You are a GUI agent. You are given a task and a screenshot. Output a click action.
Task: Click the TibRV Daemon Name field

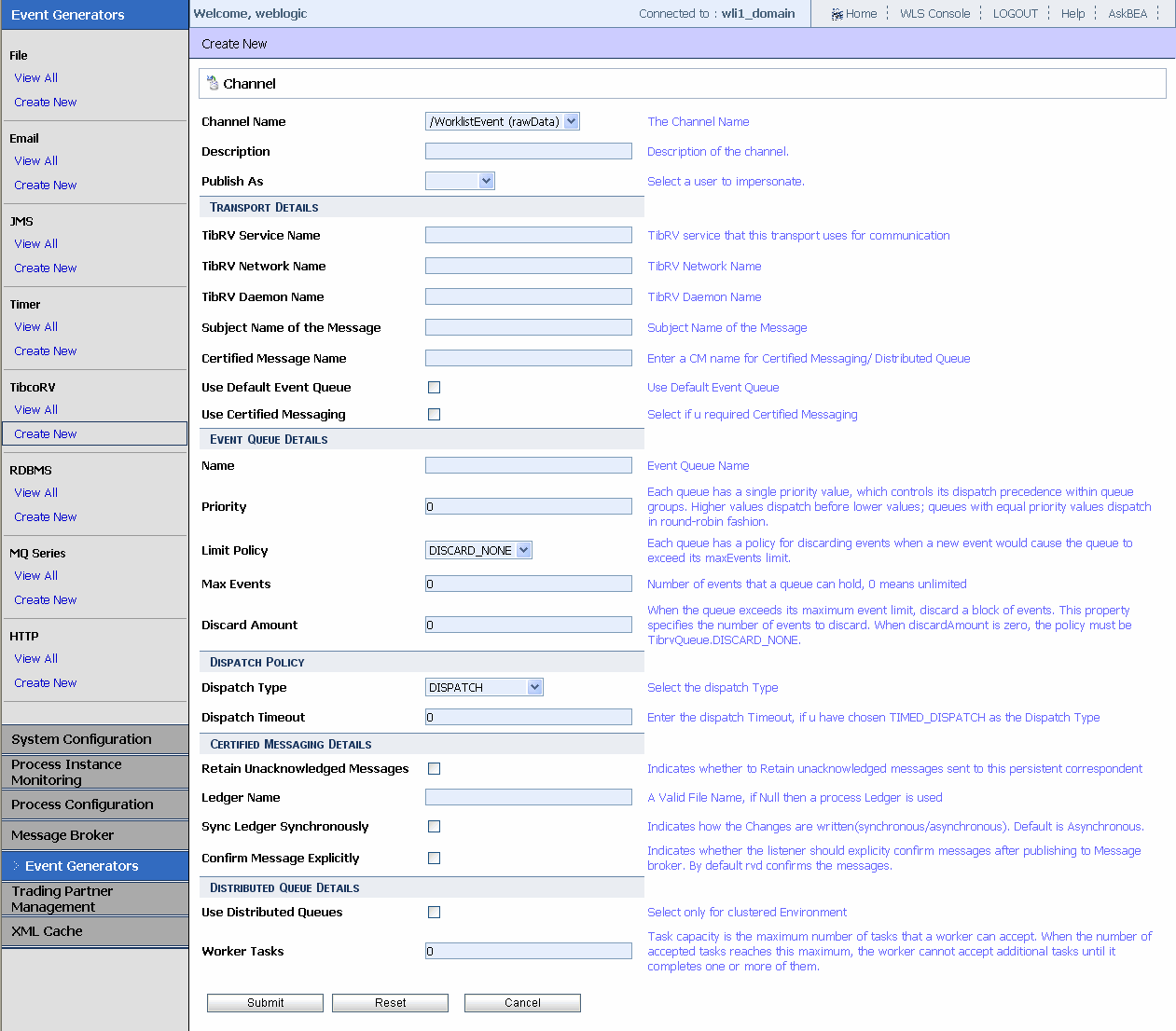point(529,296)
